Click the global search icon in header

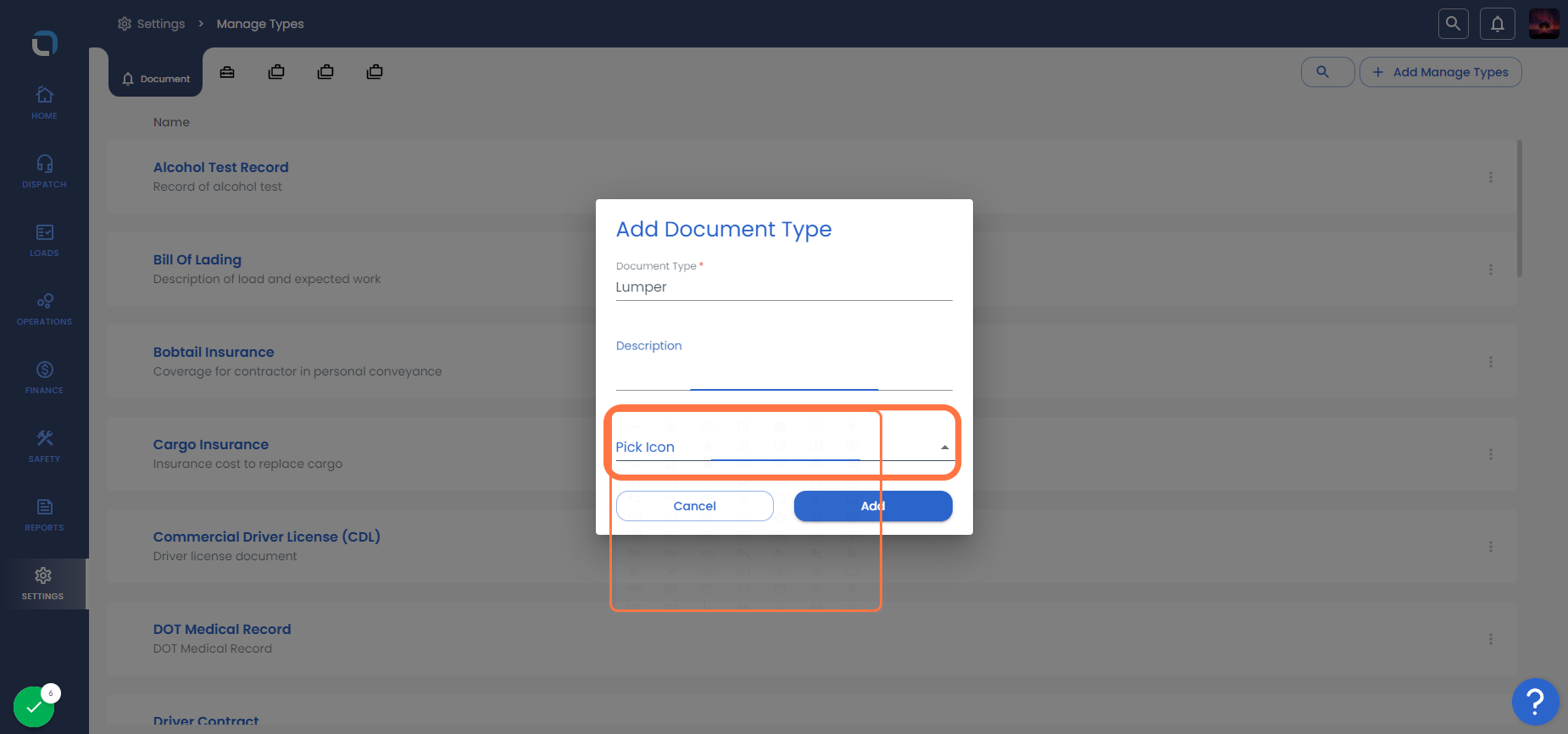click(1453, 24)
